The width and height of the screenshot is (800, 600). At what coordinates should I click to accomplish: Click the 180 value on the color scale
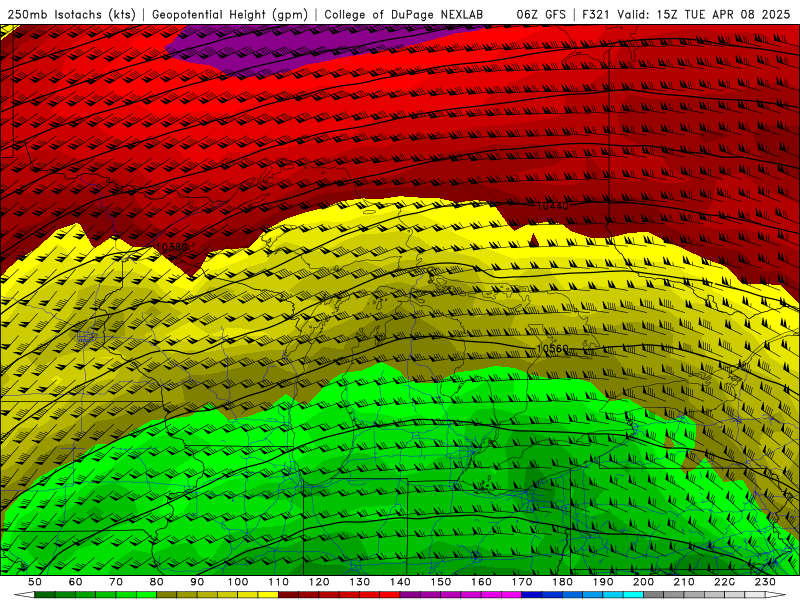coord(562,582)
